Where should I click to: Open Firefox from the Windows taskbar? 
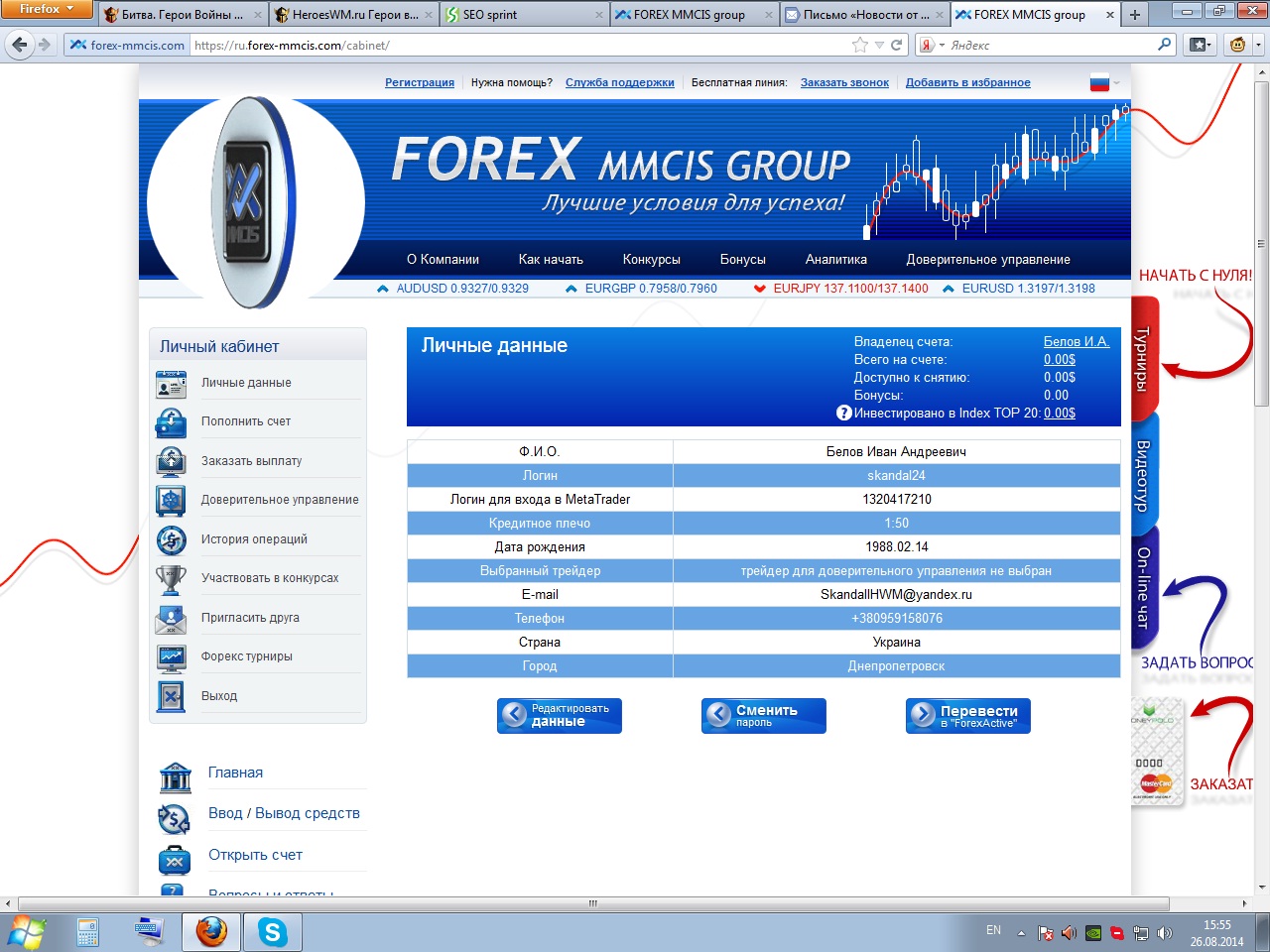click(x=211, y=932)
